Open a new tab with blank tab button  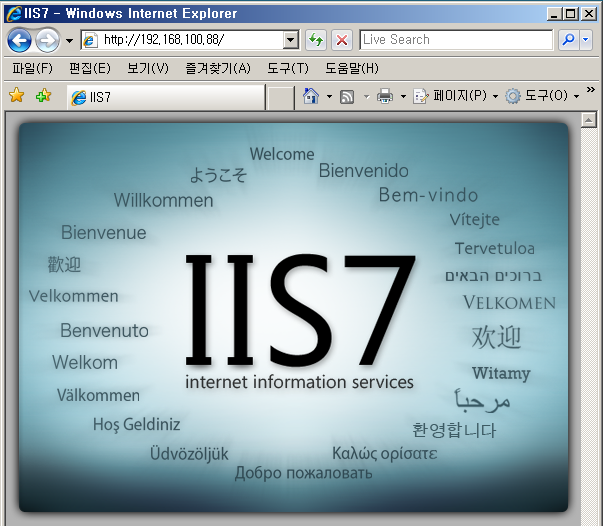(280, 98)
